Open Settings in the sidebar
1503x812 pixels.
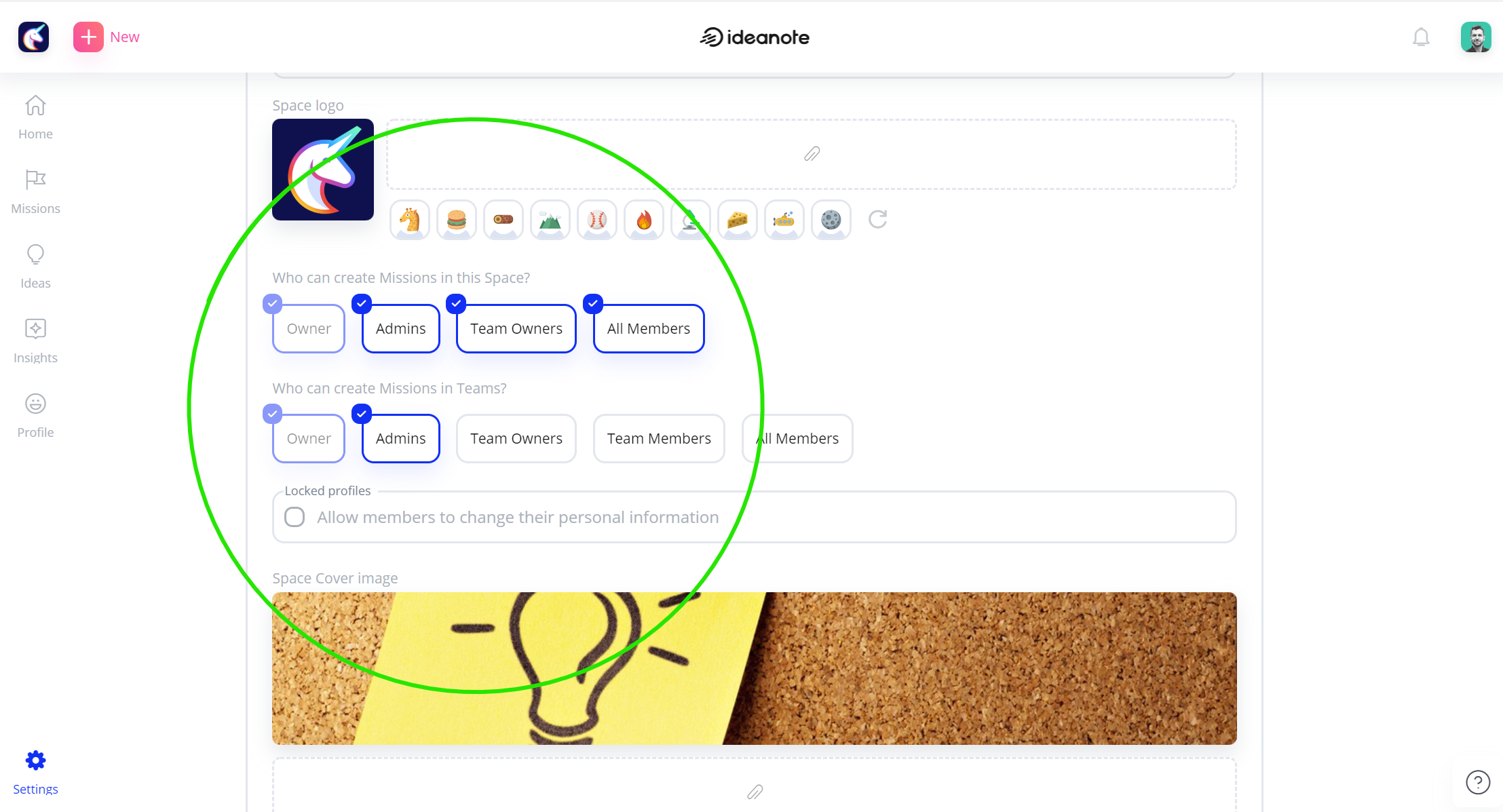click(x=35, y=773)
